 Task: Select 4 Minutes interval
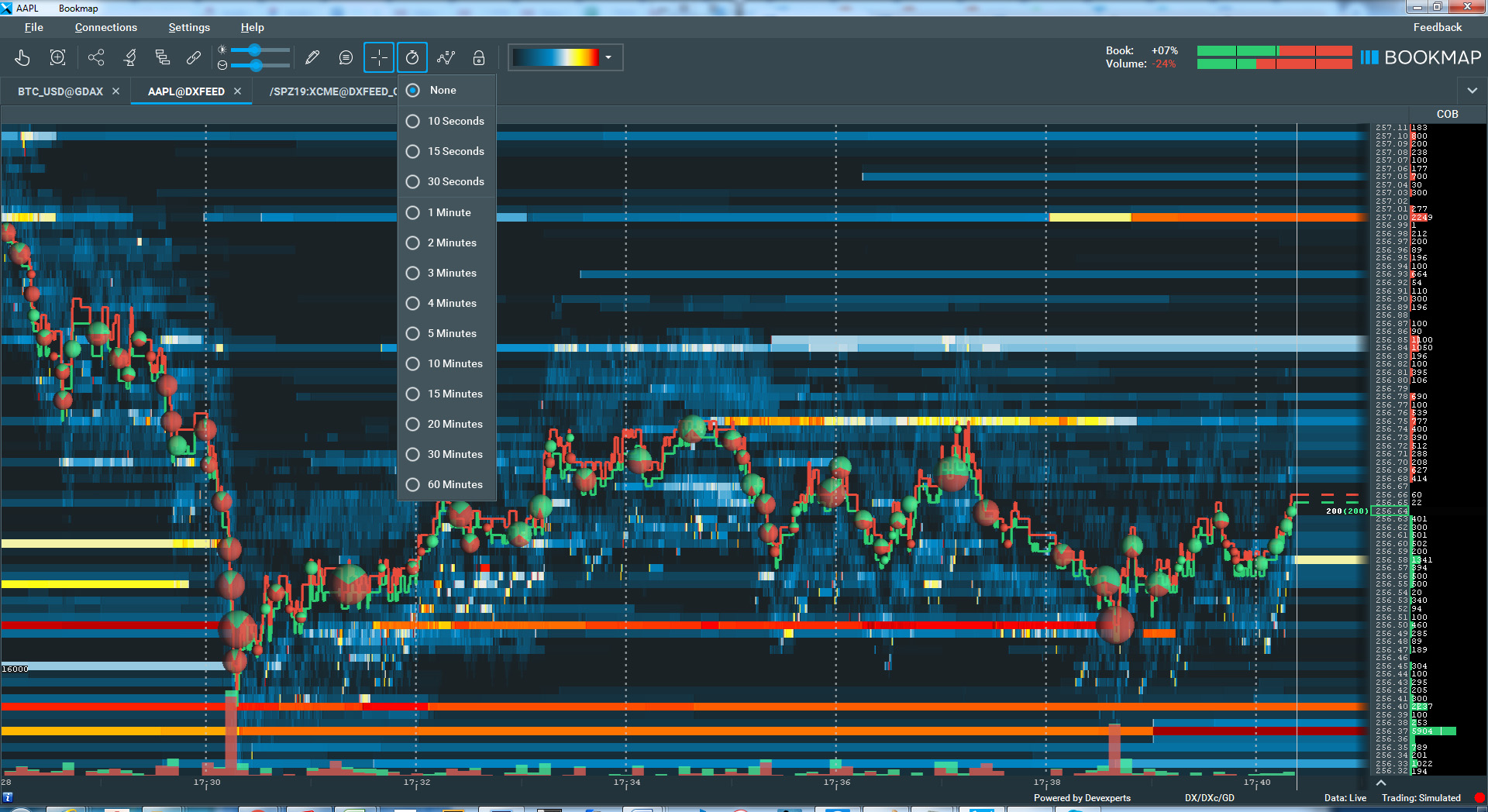click(447, 303)
